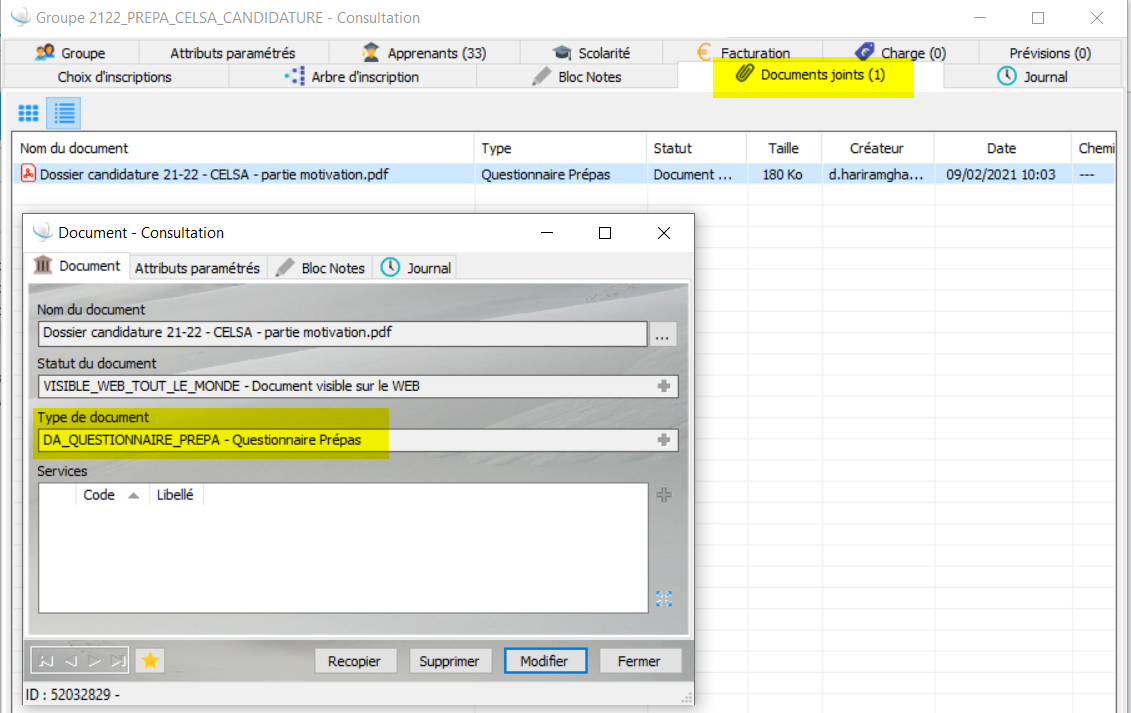Click the PDF icon of the document row
This screenshot has height=713, width=1131.
(29, 174)
